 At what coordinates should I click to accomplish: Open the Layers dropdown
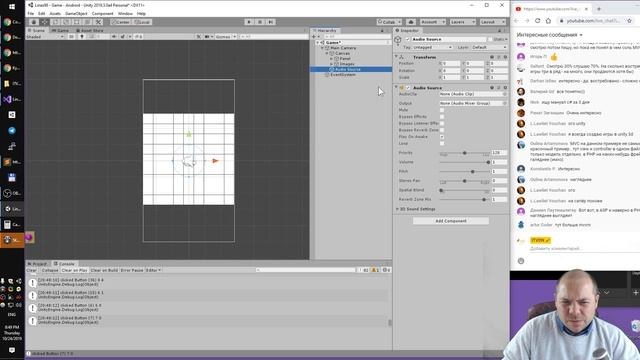pyautogui.click(x=462, y=22)
